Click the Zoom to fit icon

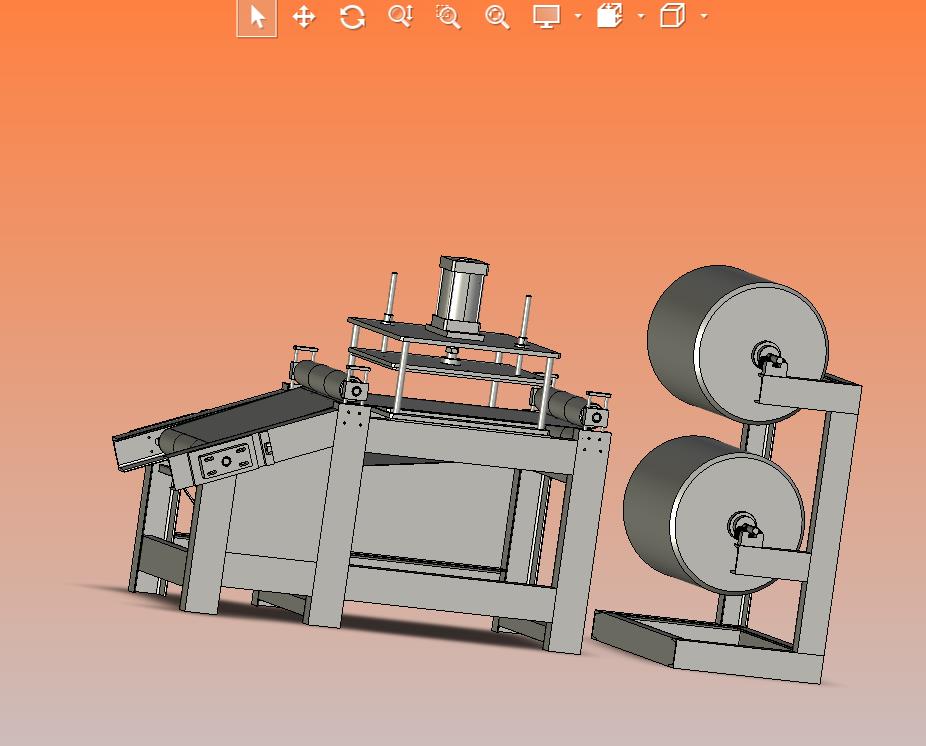[x=497, y=17]
